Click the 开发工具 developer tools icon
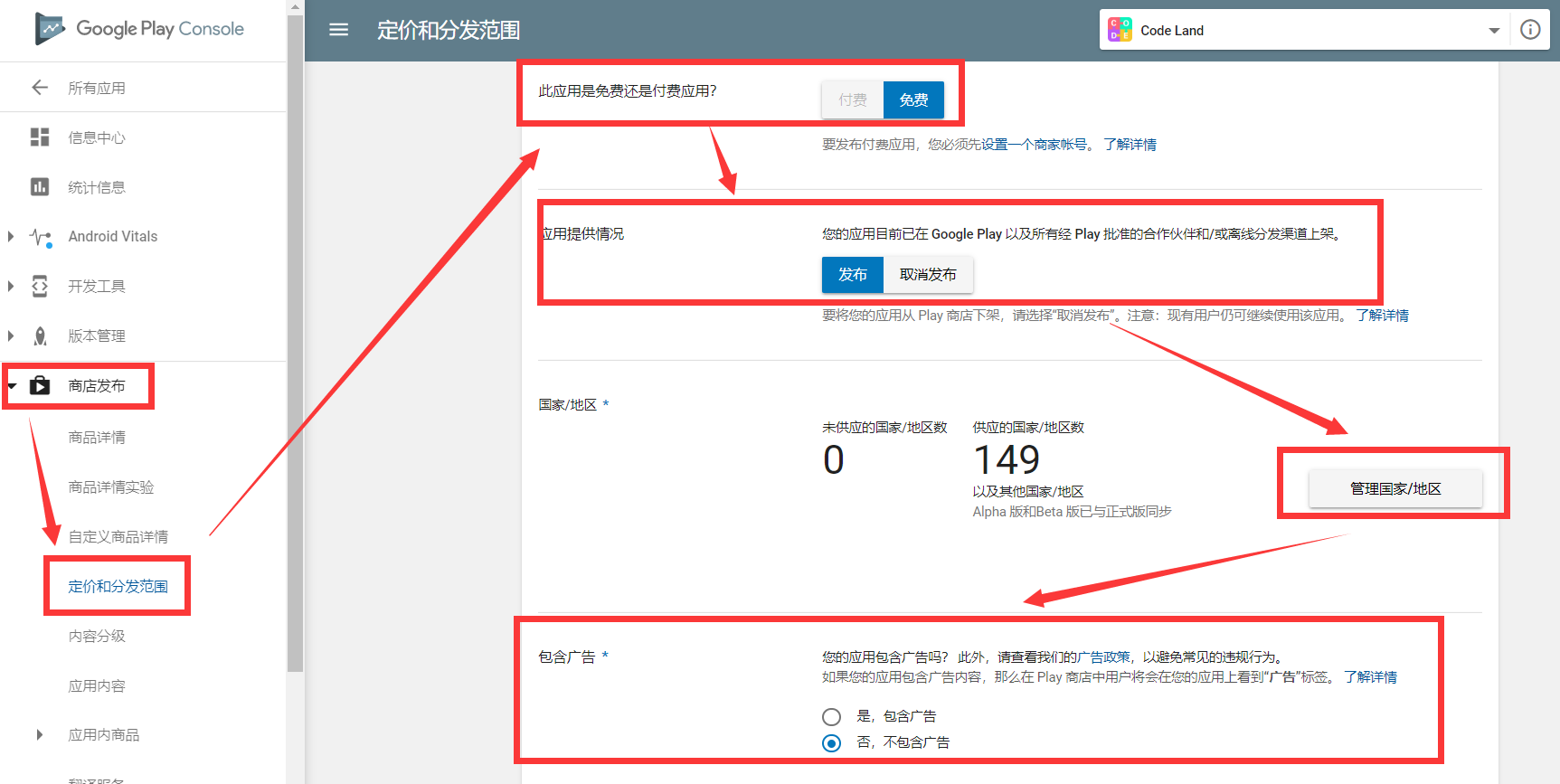This screenshot has height=784, width=1560. (x=40, y=287)
